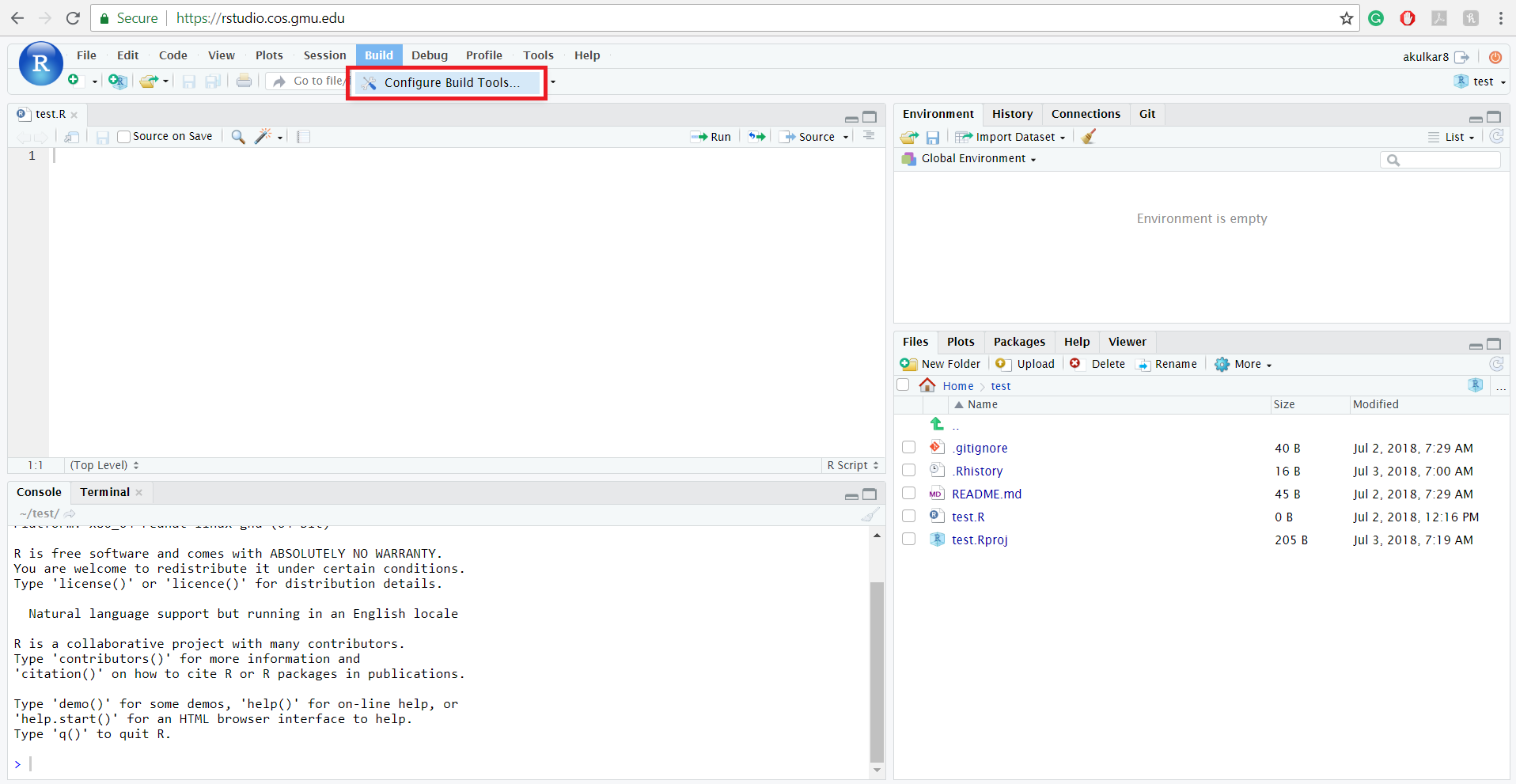Check the test.Rproj file checkbox
The width and height of the screenshot is (1516, 784).
pos(908,540)
